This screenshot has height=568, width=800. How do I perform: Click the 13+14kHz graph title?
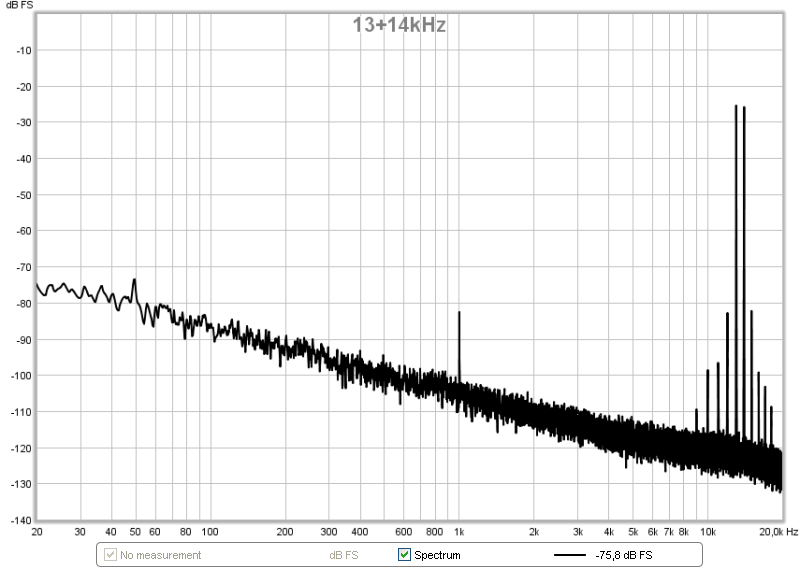click(x=399, y=24)
